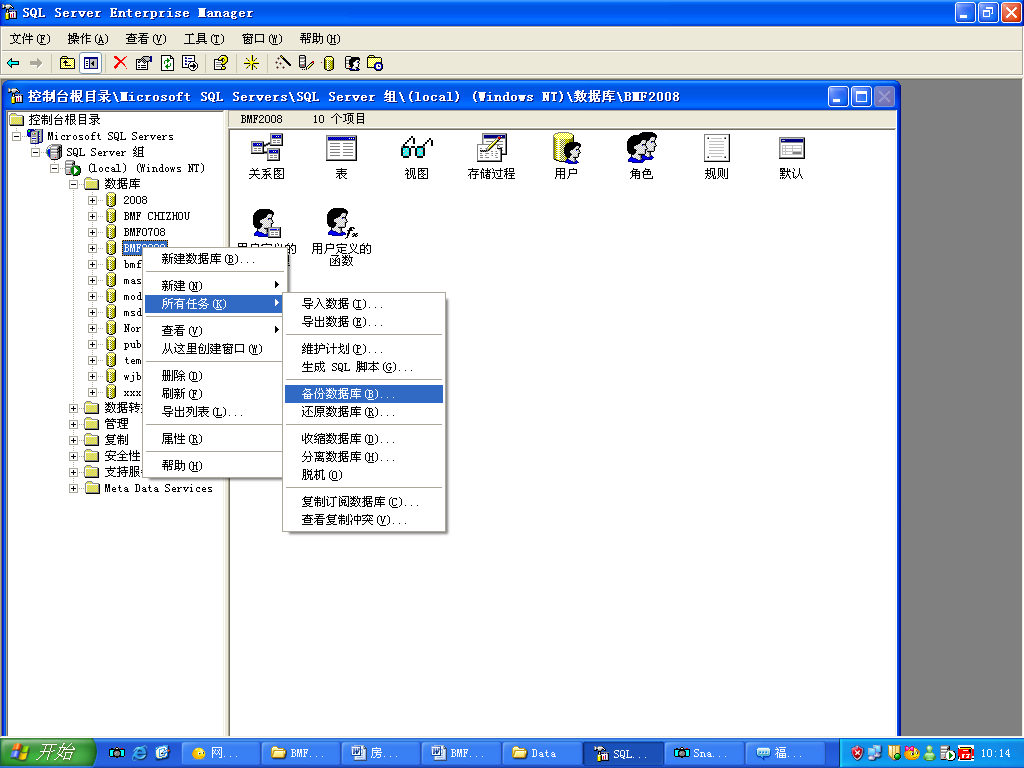Choose 分离数据库(H)... entry
This screenshot has width=1024, height=768.
pos(364,457)
